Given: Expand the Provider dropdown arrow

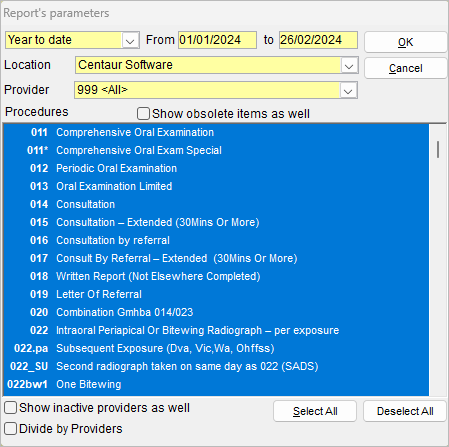Looking at the screenshot, I should click(348, 90).
